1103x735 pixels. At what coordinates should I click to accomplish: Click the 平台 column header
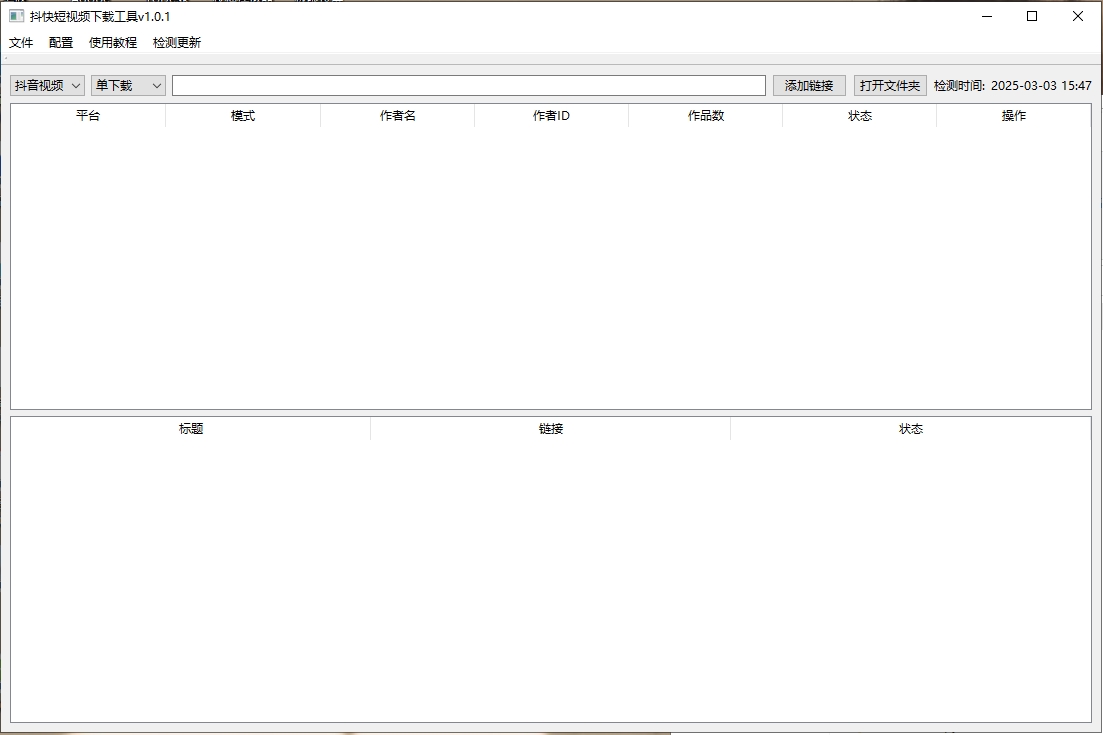(88, 115)
